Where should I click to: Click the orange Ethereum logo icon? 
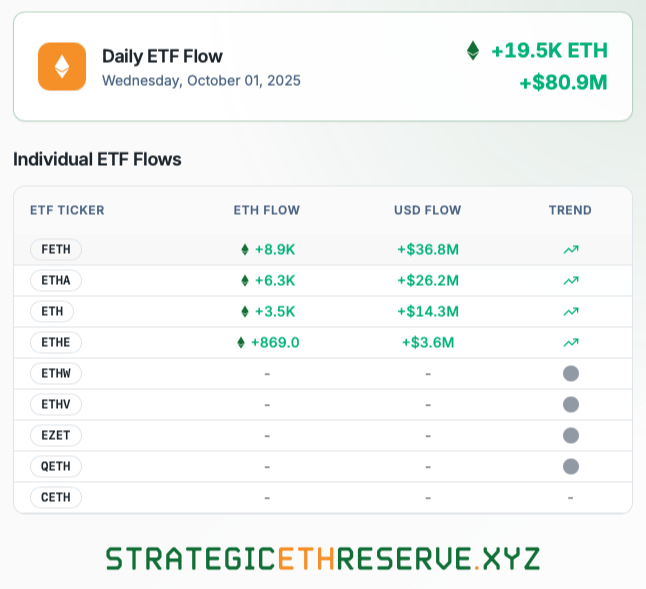(x=61, y=67)
